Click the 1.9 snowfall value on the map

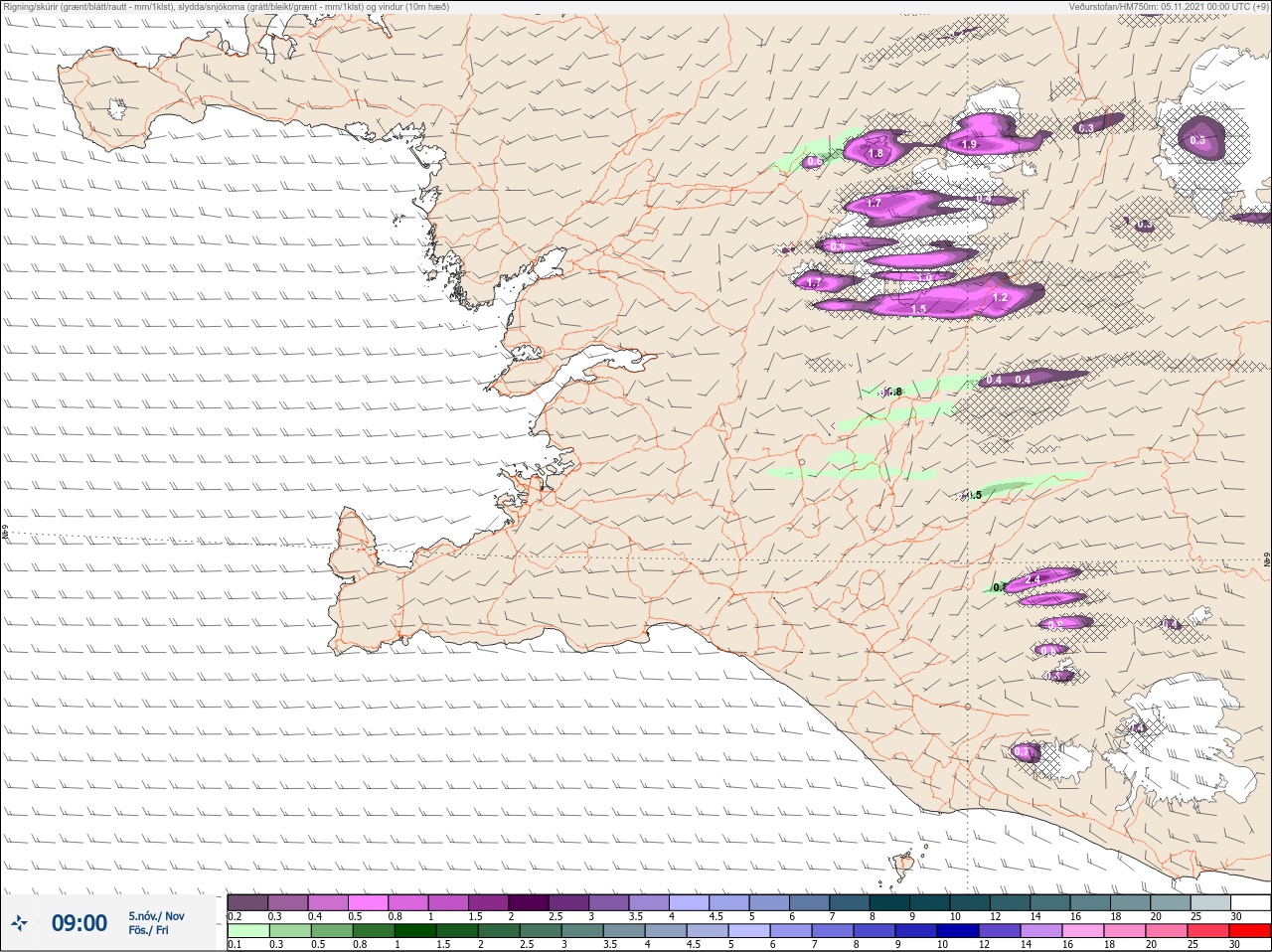[970, 144]
